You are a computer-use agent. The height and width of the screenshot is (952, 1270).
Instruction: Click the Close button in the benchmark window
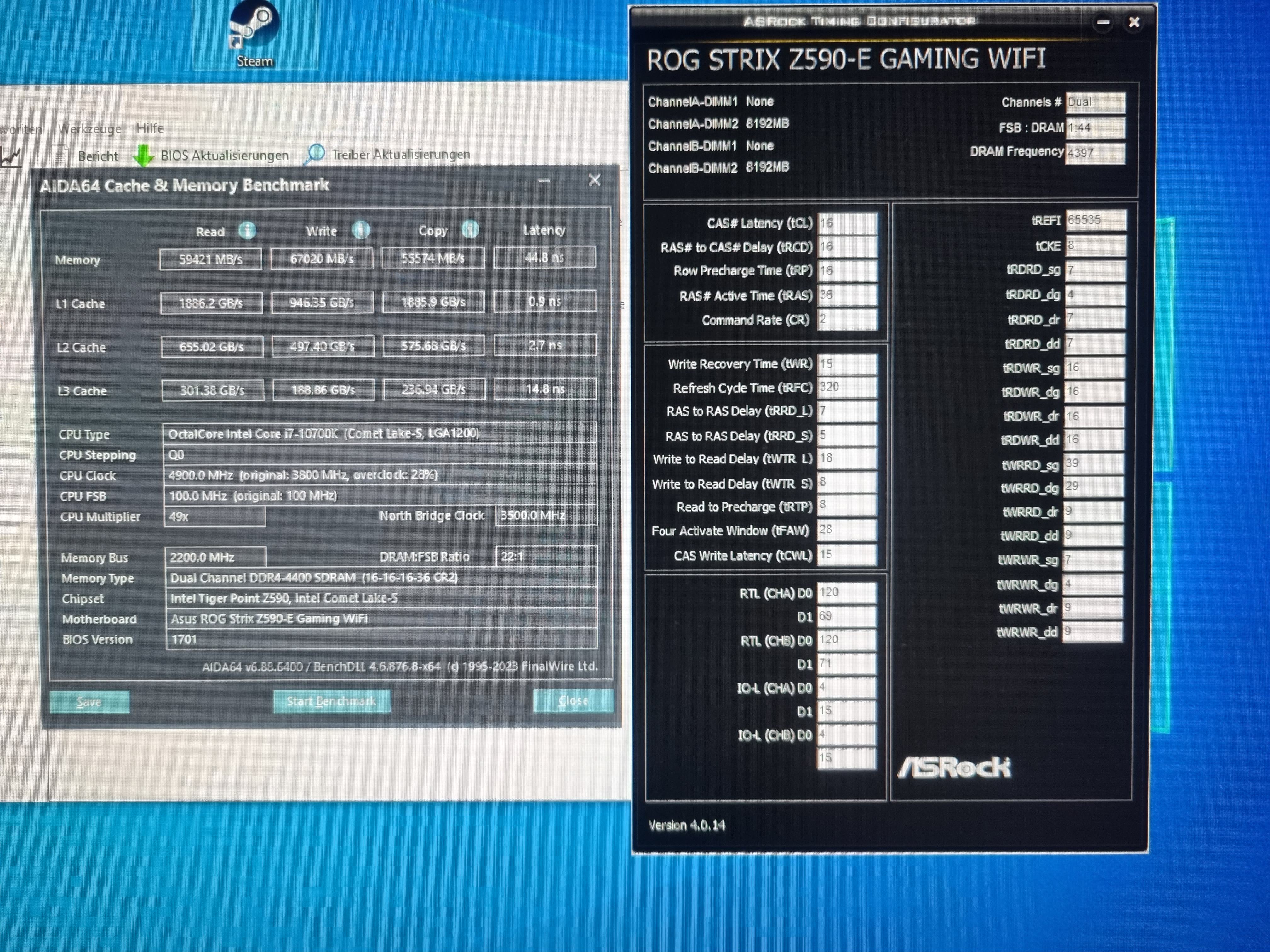coord(572,701)
